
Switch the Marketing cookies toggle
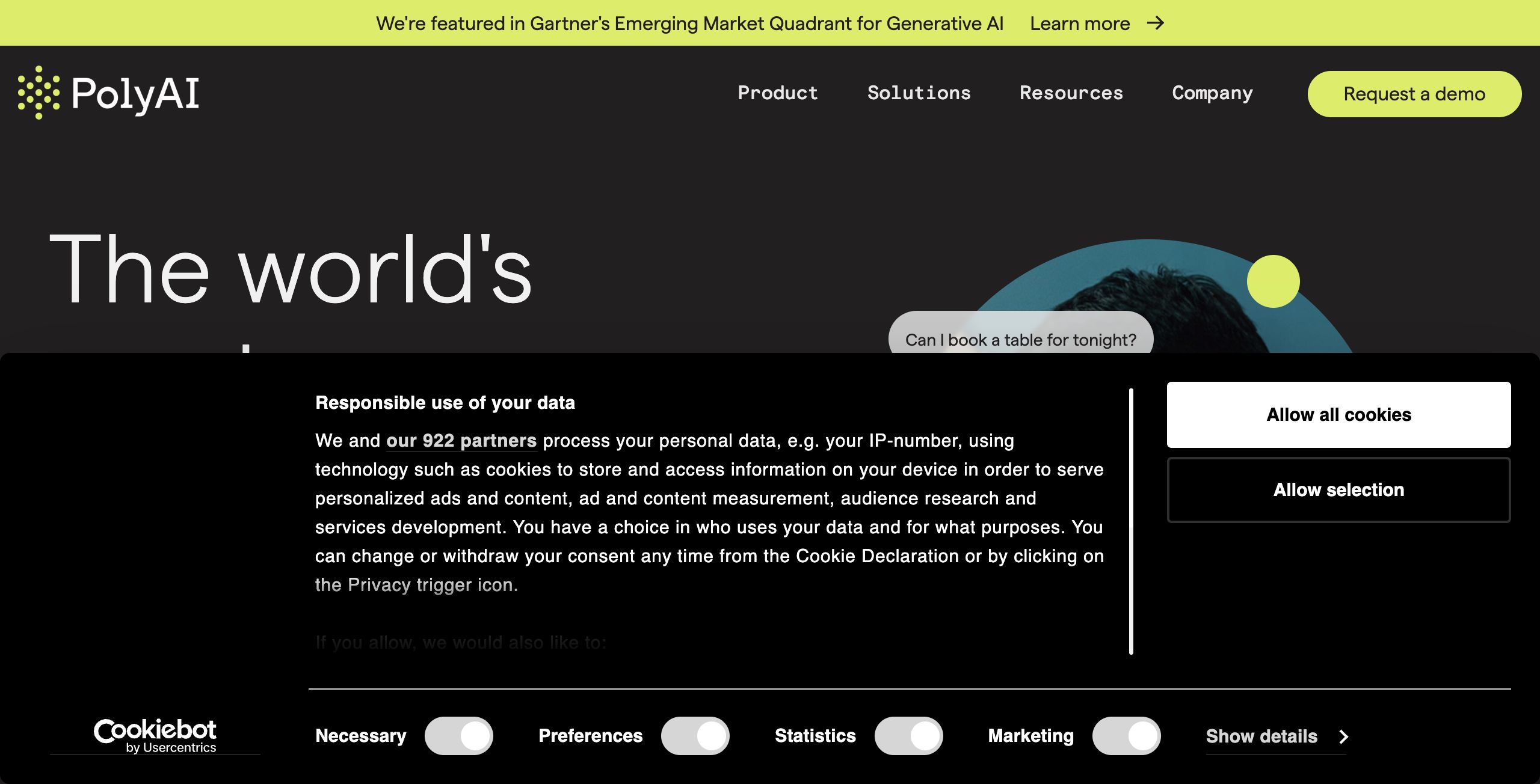click(x=1126, y=736)
